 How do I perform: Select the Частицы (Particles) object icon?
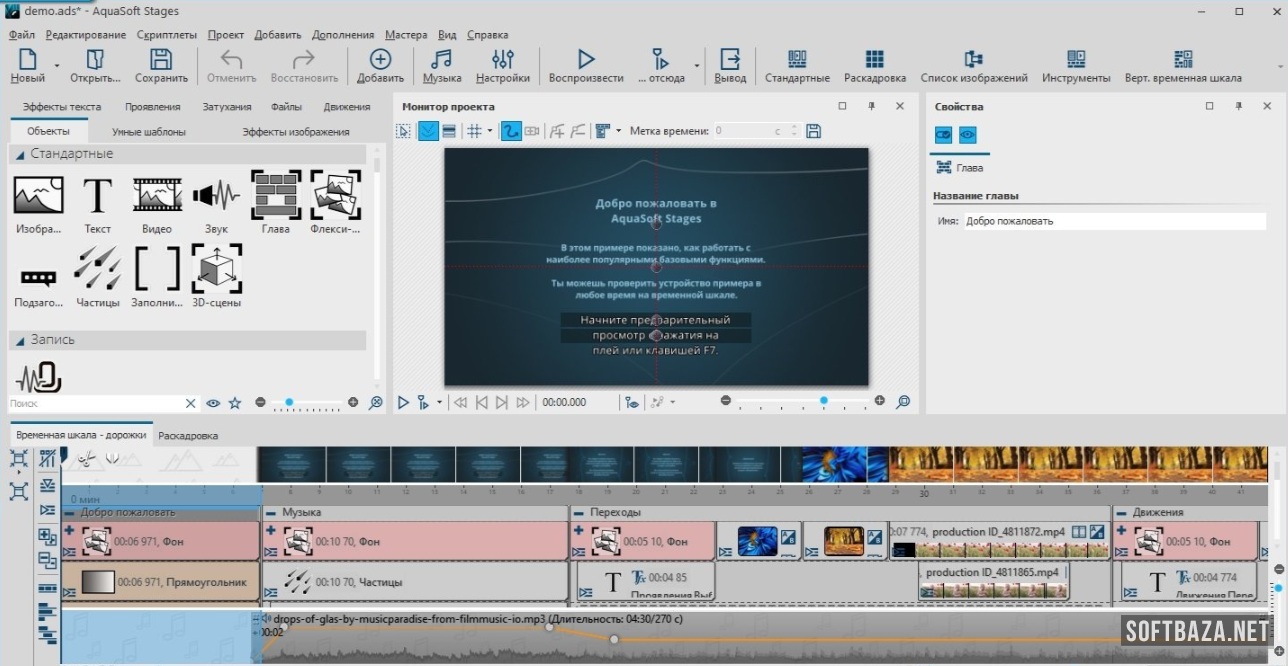pos(97,268)
